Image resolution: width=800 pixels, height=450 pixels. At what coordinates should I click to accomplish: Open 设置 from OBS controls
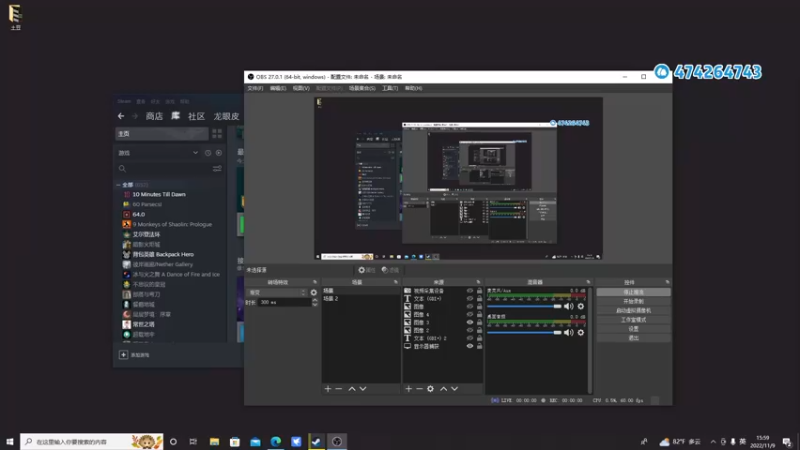(x=633, y=329)
